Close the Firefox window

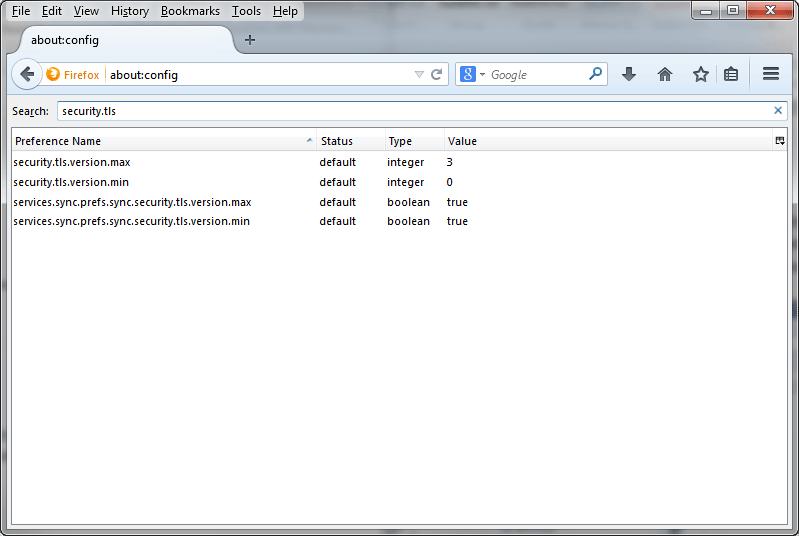[x=770, y=11]
